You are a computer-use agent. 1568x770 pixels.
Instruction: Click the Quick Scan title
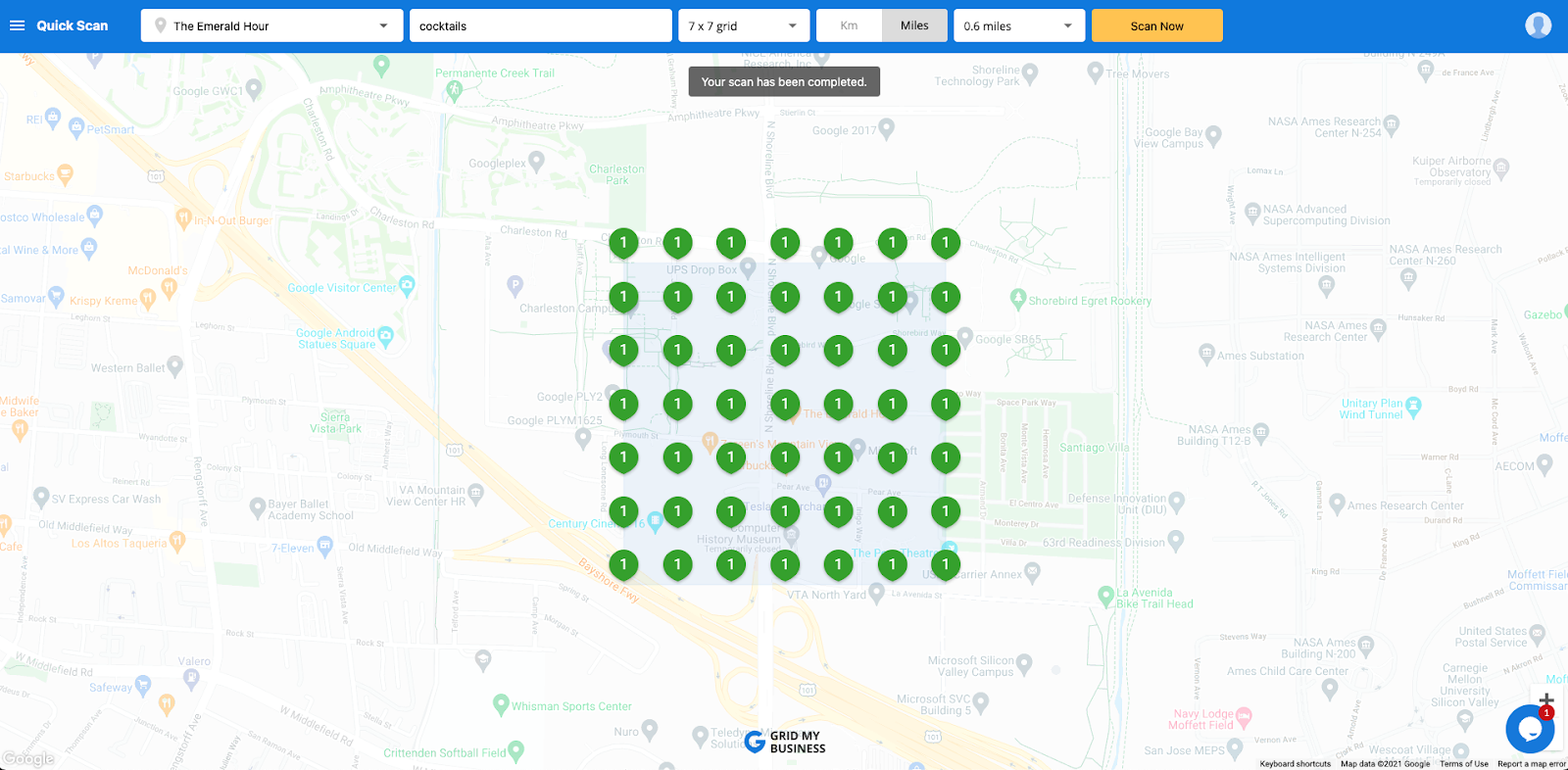tap(73, 25)
